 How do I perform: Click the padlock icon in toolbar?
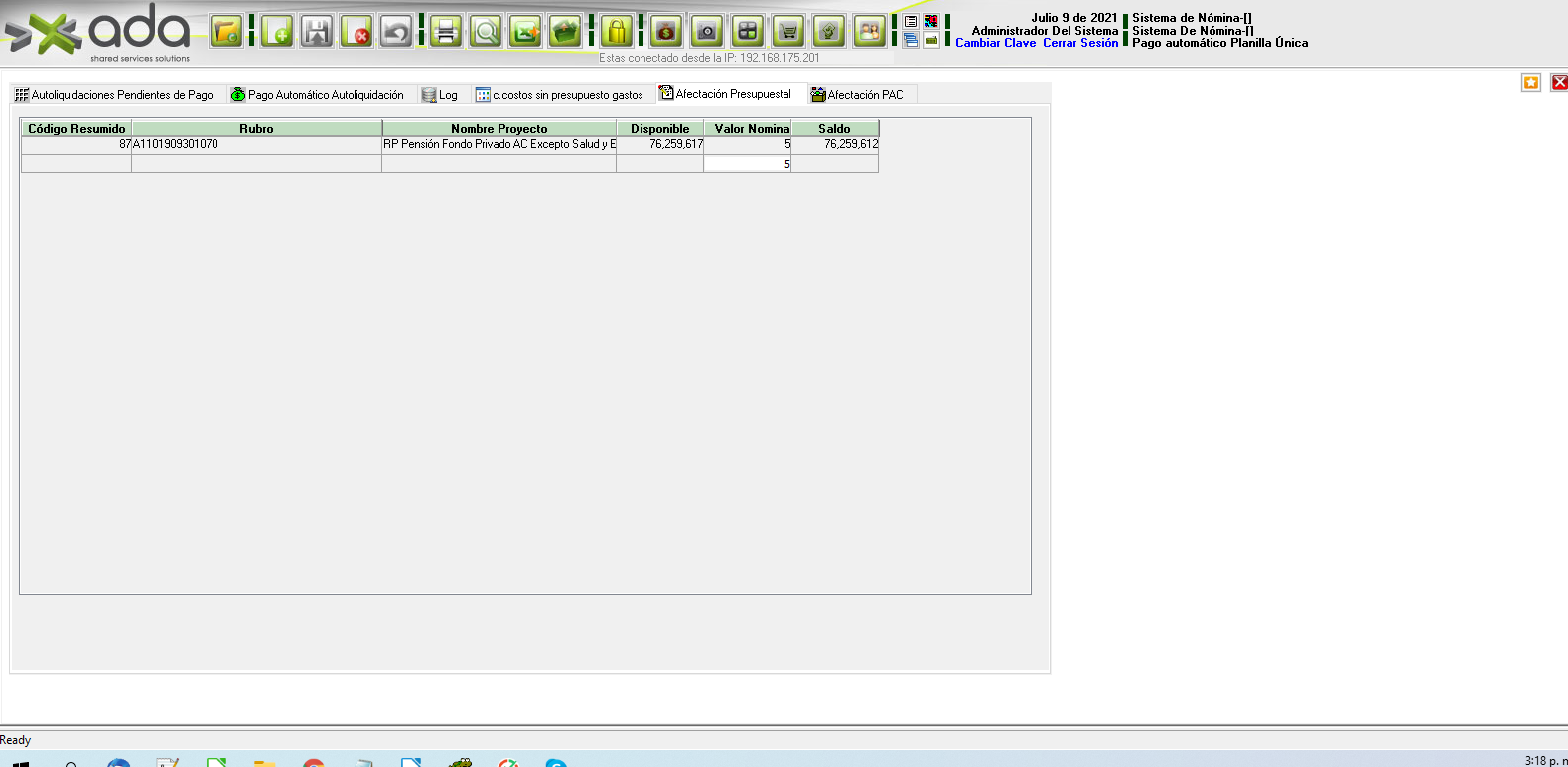(617, 32)
